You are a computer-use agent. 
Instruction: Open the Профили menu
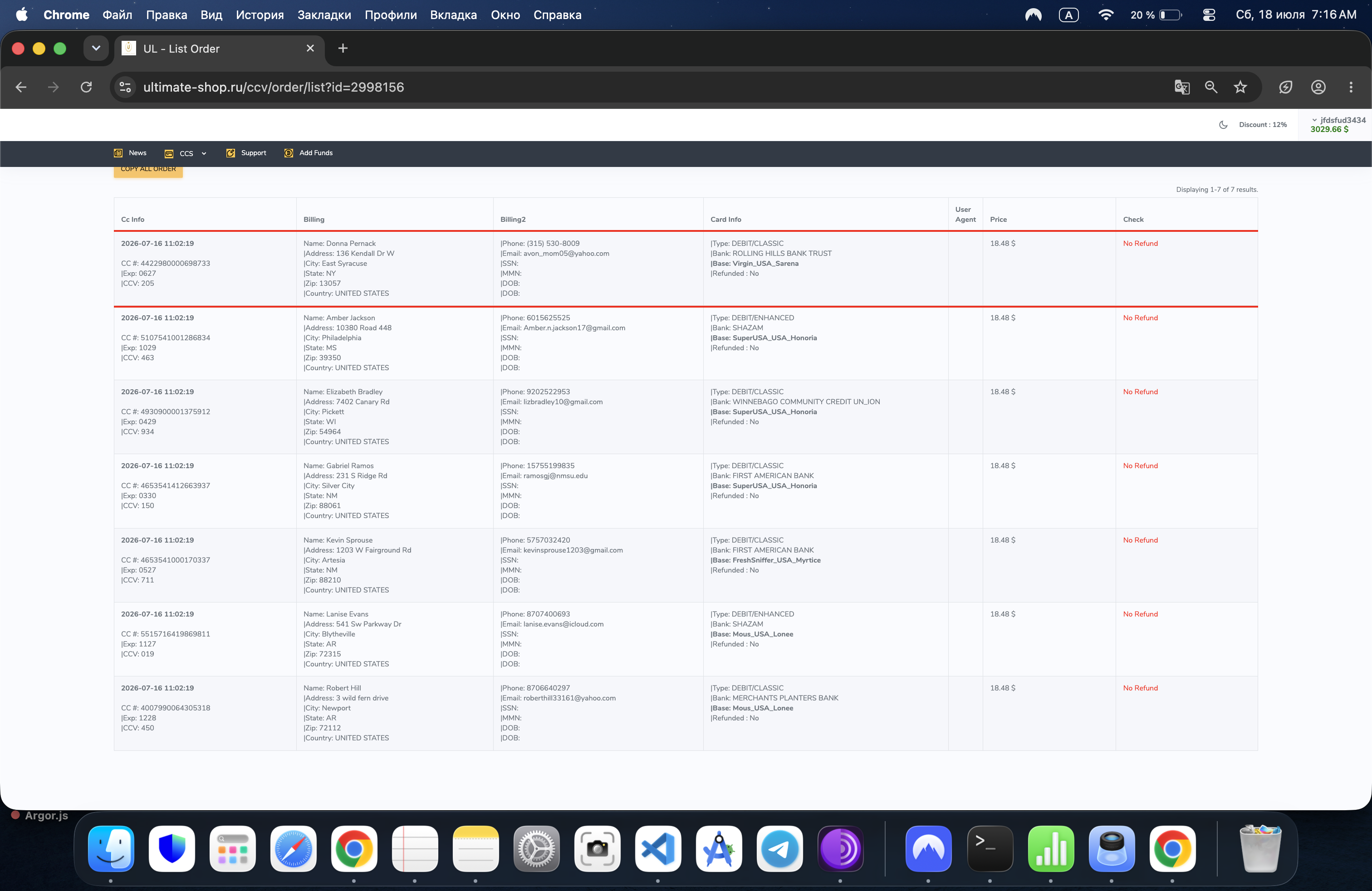391,15
